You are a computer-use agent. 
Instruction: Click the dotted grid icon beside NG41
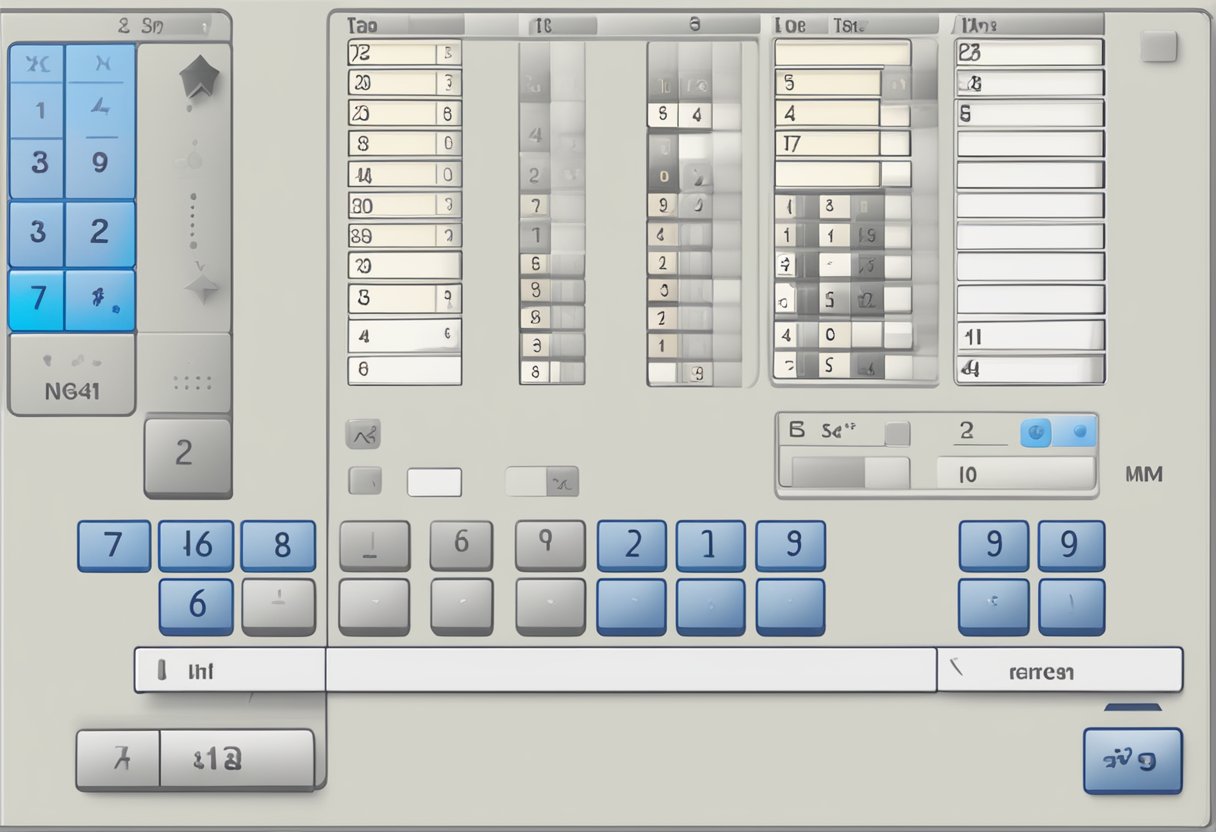tap(191, 382)
